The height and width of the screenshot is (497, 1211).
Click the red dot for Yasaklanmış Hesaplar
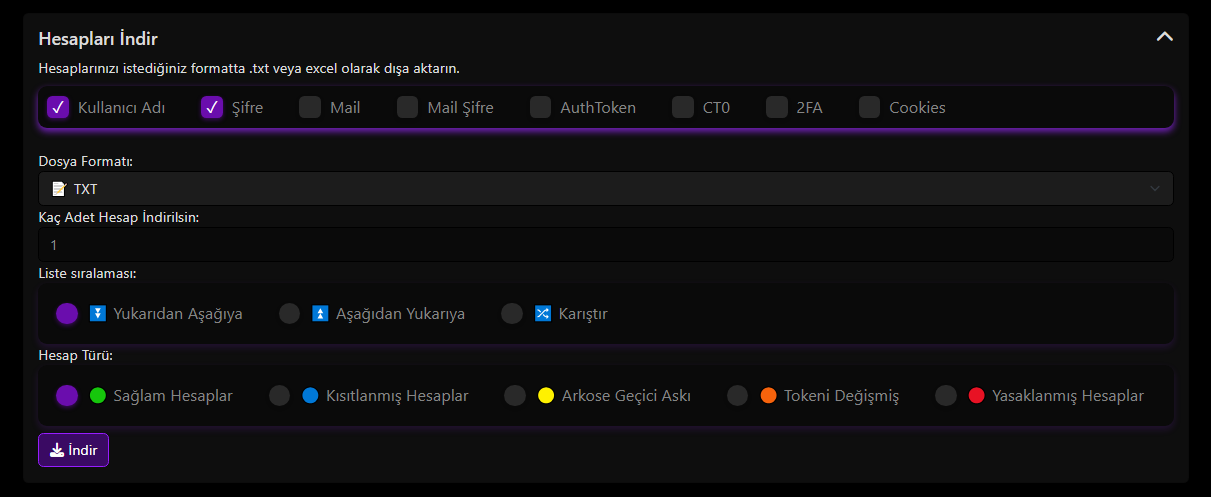click(x=976, y=395)
